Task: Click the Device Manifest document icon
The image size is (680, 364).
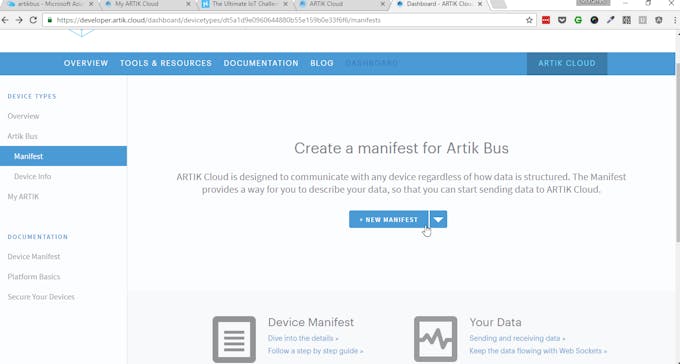Action: 234,339
